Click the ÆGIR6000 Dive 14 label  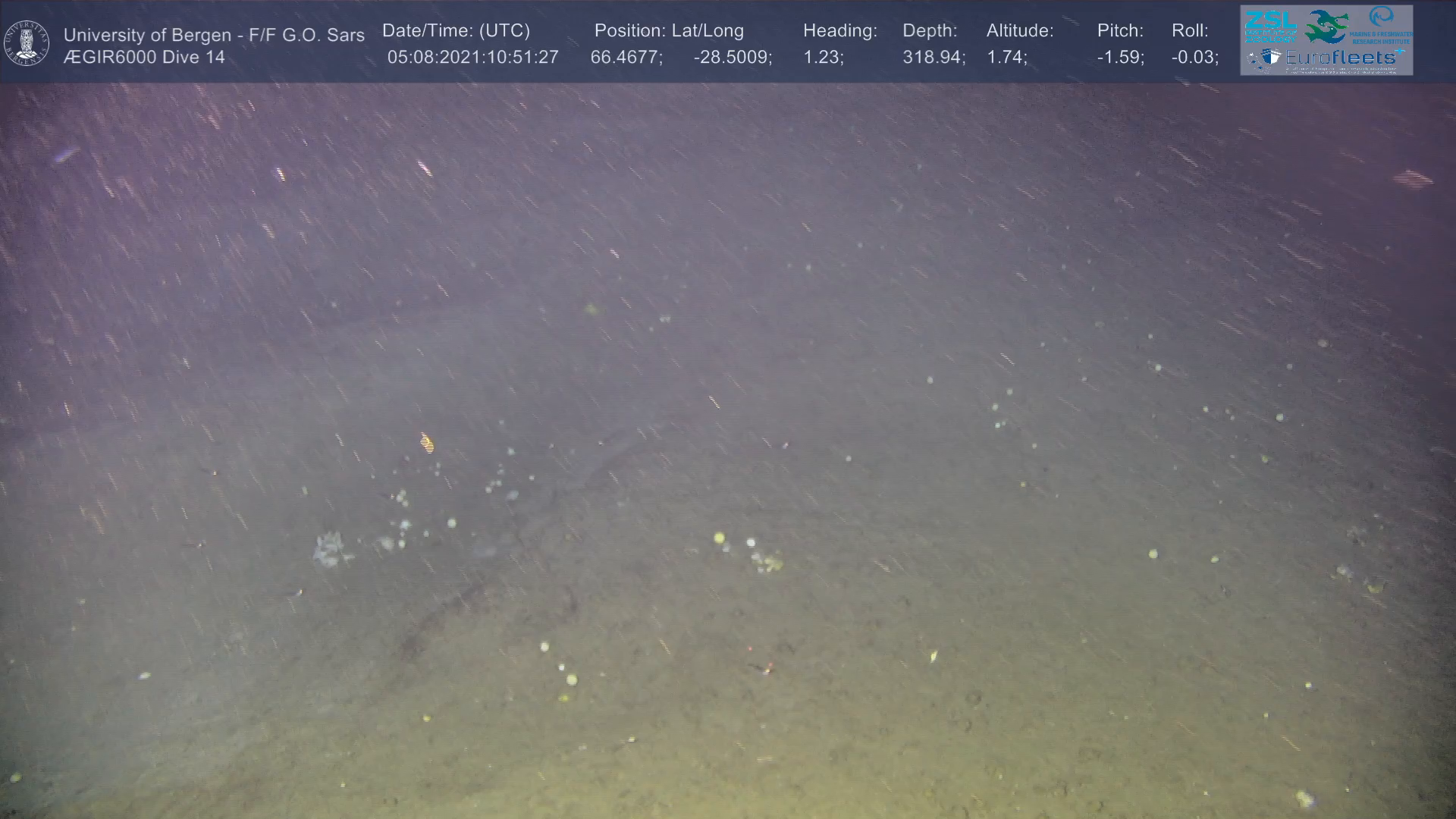point(144,57)
